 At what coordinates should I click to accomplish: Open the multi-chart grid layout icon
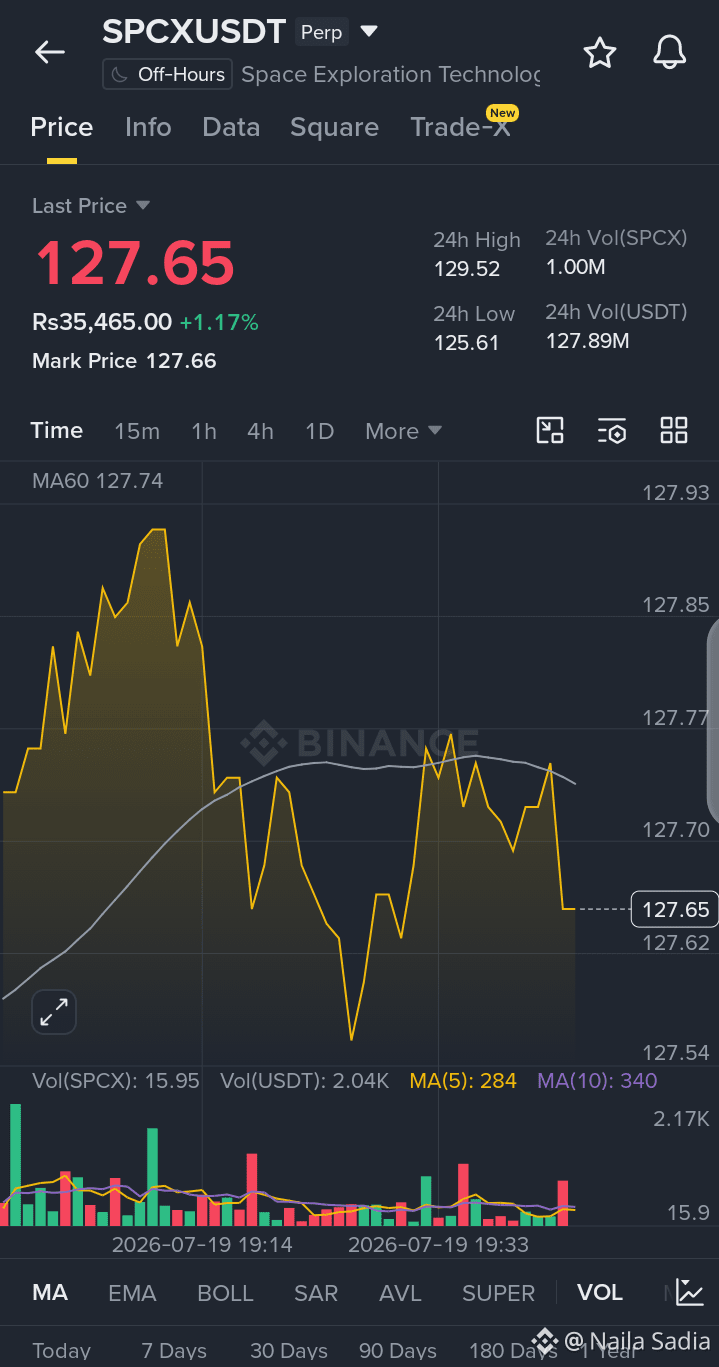pyautogui.click(x=674, y=431)
